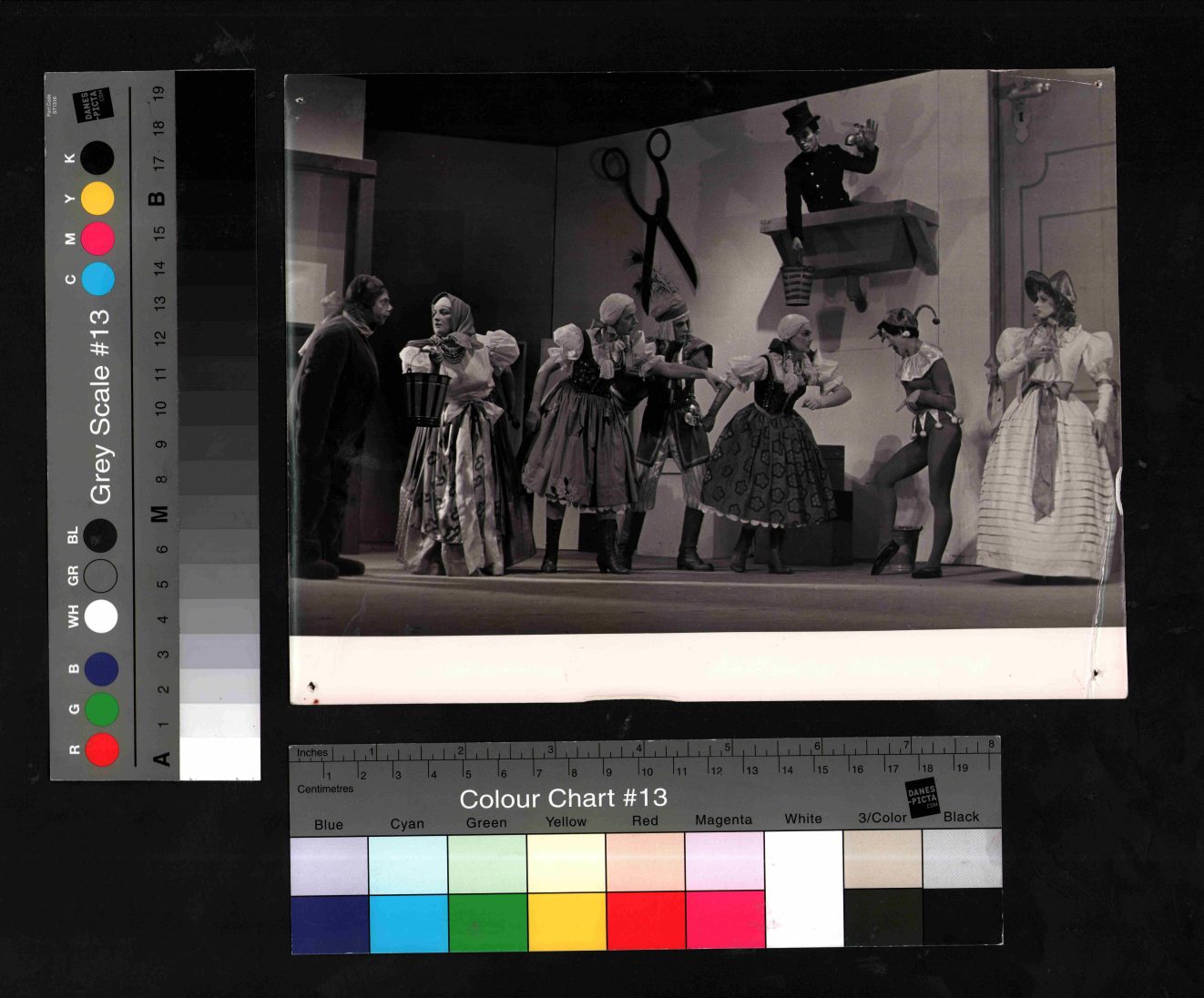Pick the saturated yellow square on Colour Chart
This screenshot has height=998, width=1204.
point(566,922)
